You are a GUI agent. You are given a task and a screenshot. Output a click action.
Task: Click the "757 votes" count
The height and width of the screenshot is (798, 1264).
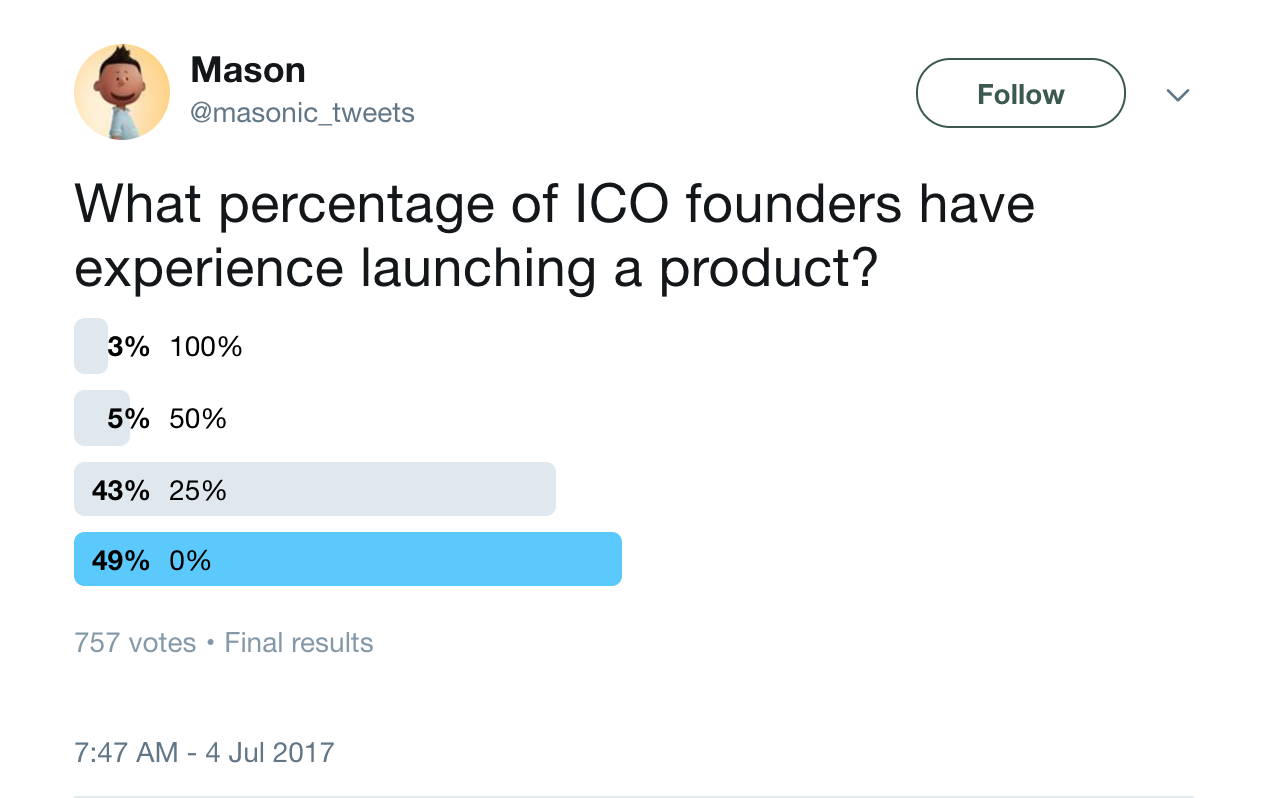coord(135,642)
